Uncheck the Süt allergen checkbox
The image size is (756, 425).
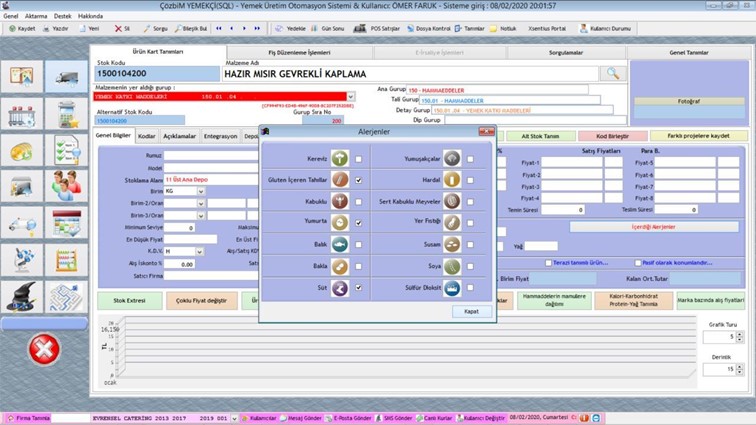tap(358, 288)
